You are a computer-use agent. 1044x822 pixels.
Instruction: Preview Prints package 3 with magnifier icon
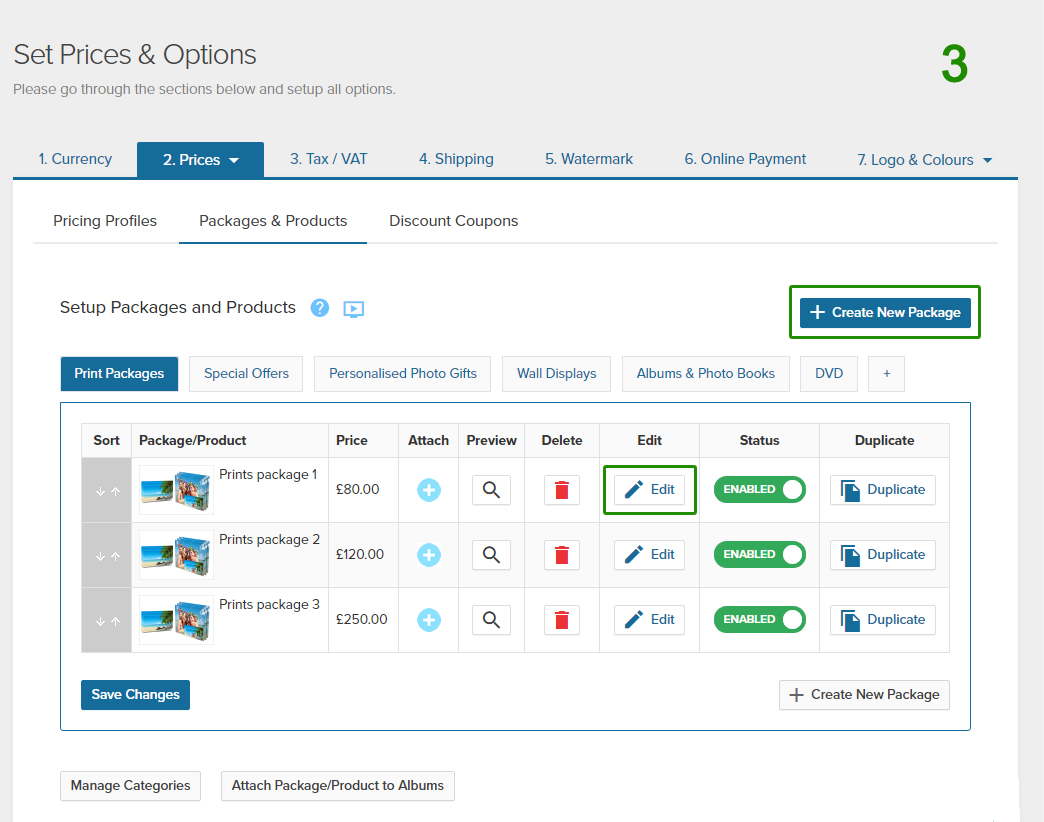pyautogui.click(x=491, y=620)
